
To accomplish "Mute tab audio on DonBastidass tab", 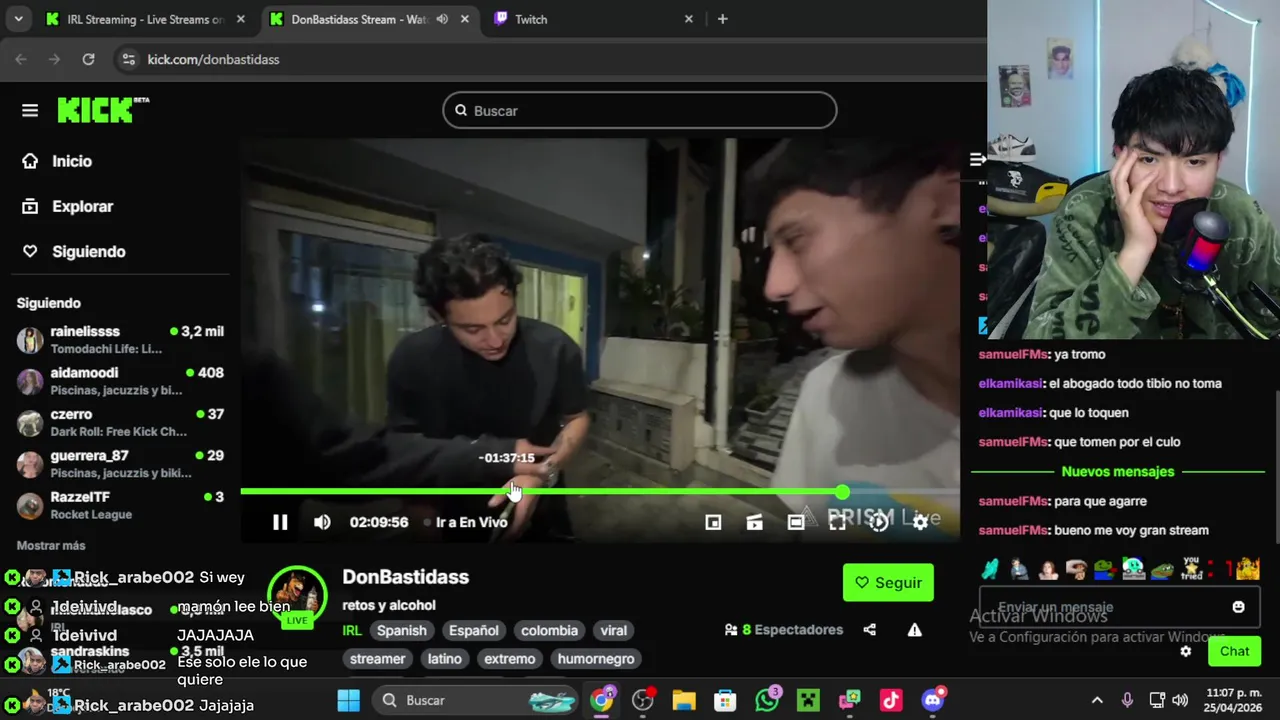I will pos(442,19).
